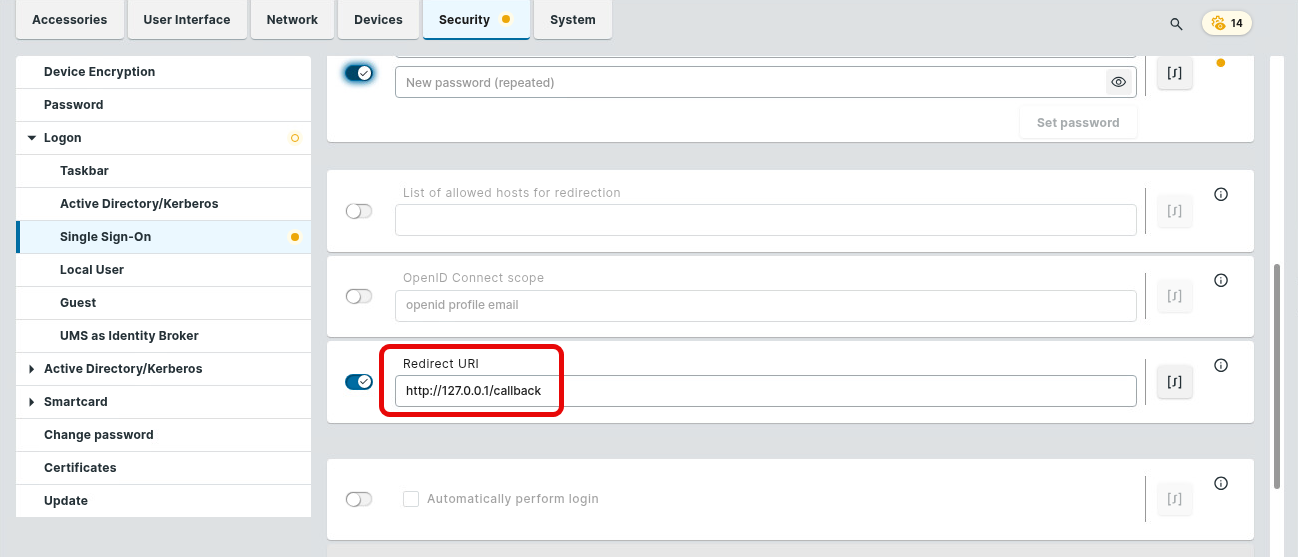Open UMS as Identity Broker page
1298x557 pixels.
pyautogui.click(x=129, y=336)
